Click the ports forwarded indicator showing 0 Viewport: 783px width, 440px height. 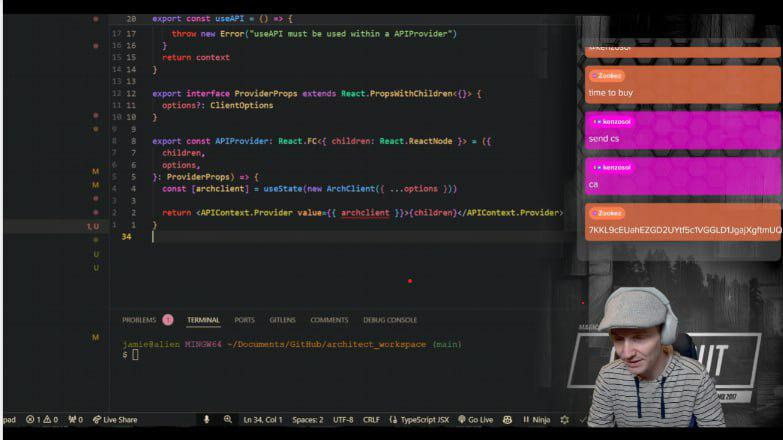[76, 420]
